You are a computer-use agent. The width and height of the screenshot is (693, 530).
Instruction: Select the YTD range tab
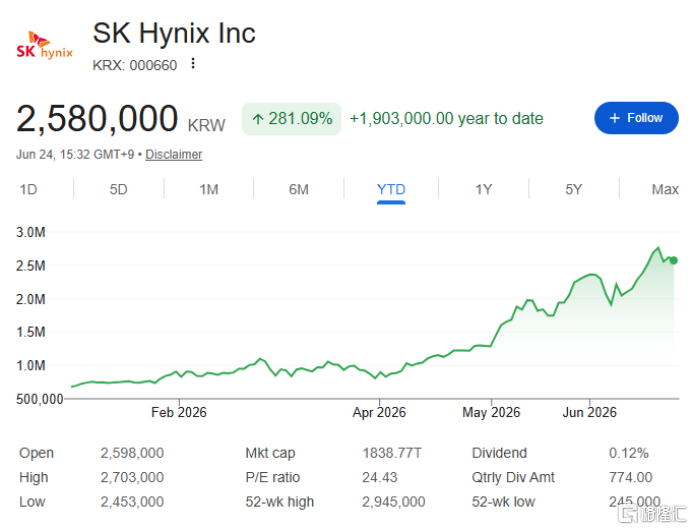point(391,190)
